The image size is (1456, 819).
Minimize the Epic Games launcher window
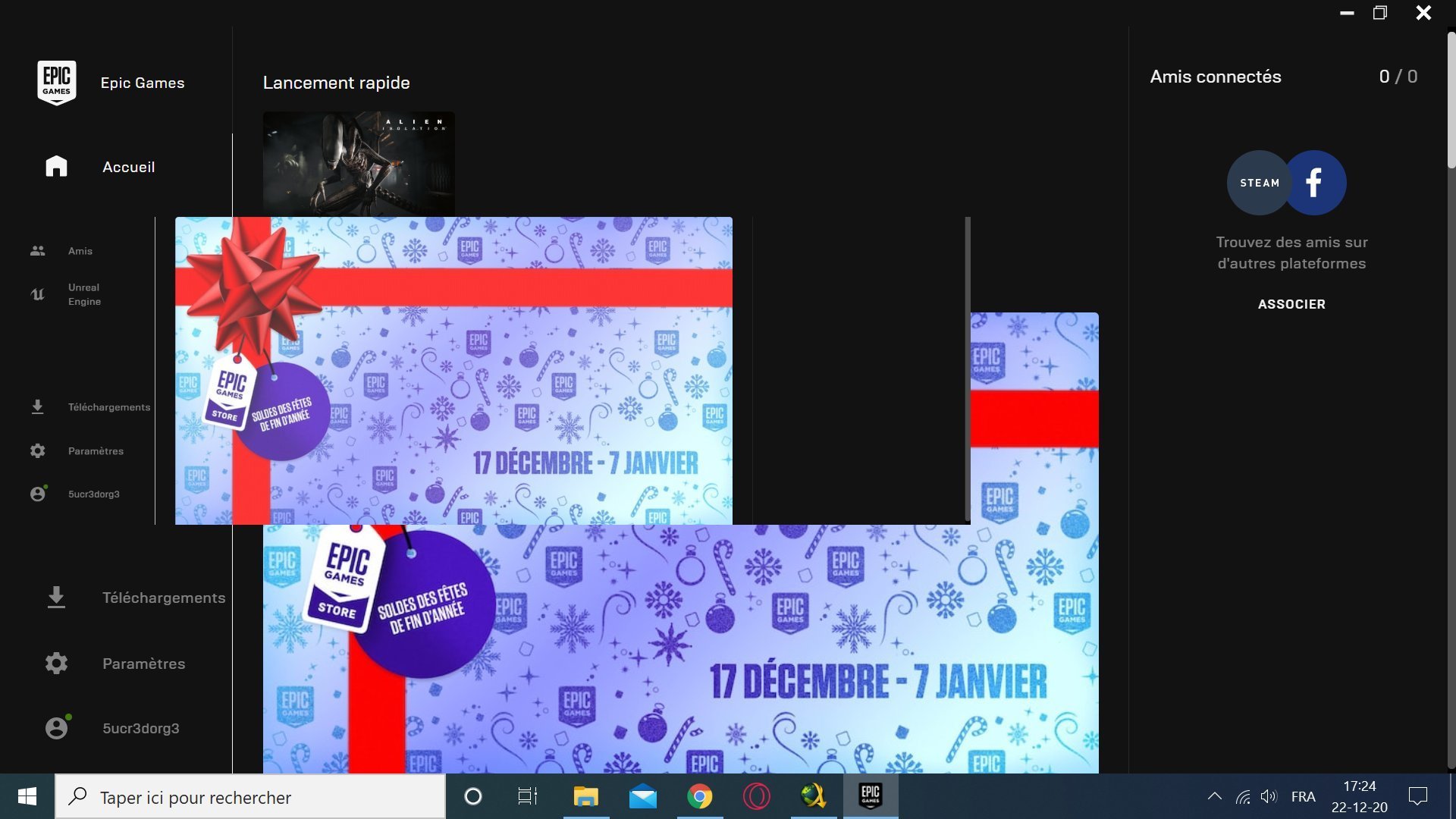click(x=1347, y=13)
